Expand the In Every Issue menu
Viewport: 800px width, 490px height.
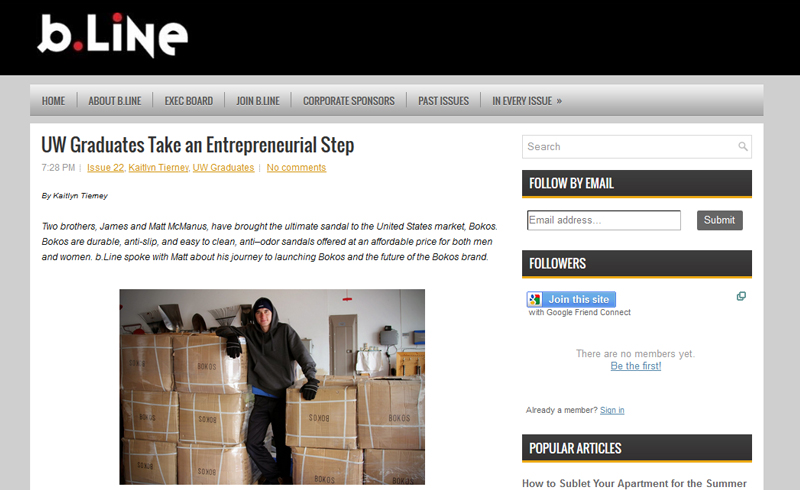coord(527,101)
